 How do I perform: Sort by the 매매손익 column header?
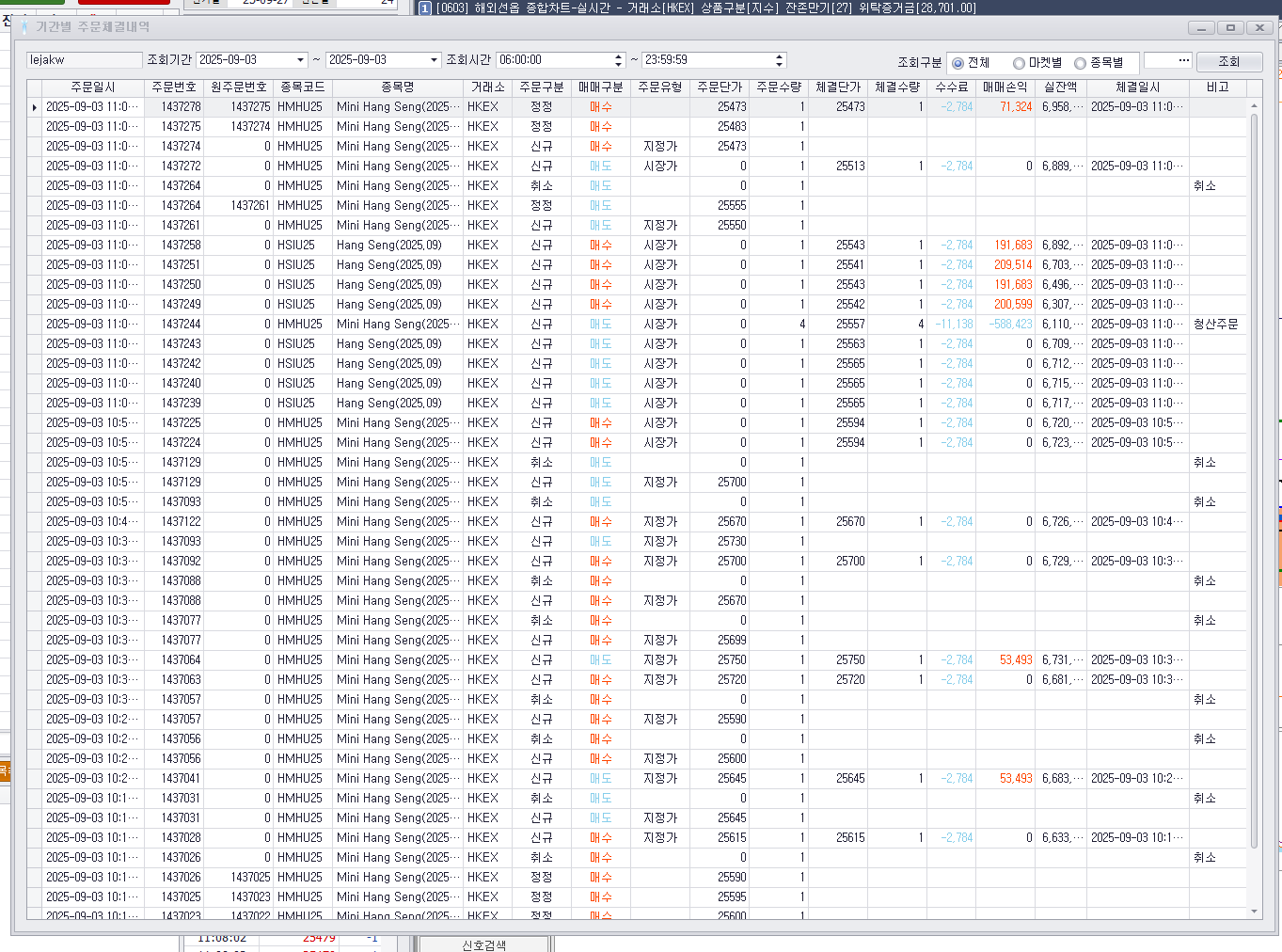1005,87
